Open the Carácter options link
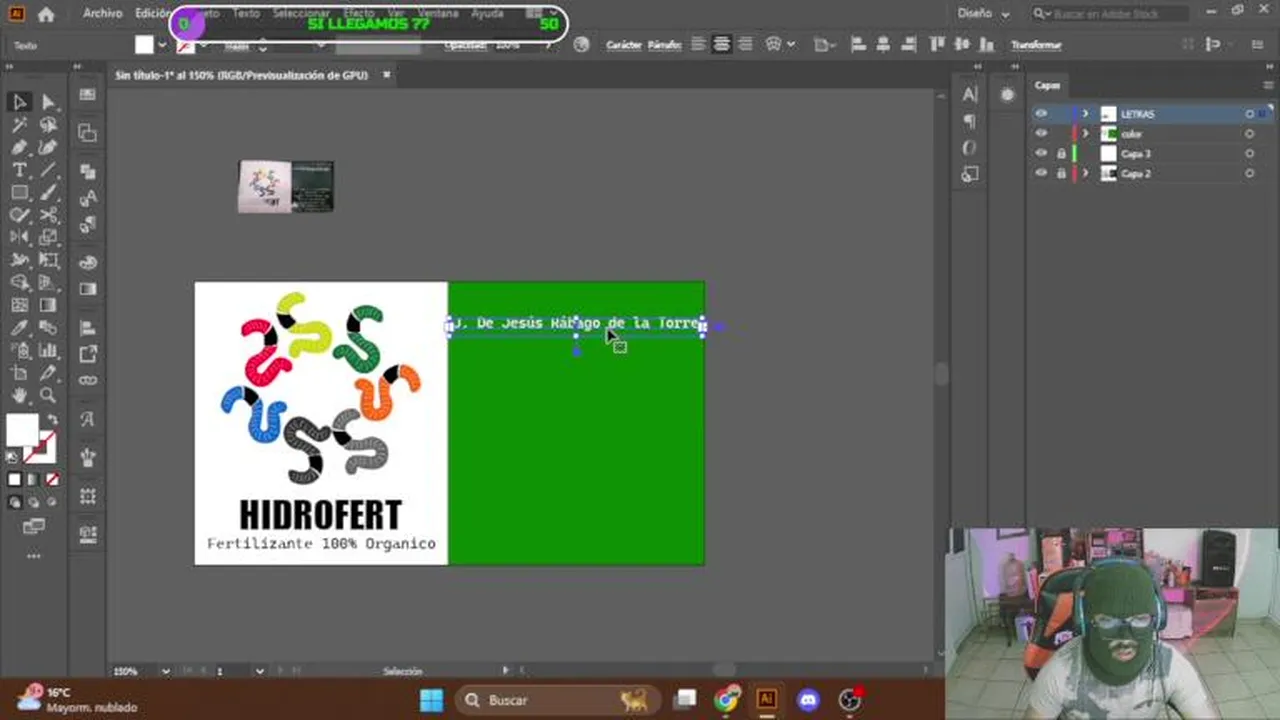Viewport: 1280px width, 720px height. 623,45
